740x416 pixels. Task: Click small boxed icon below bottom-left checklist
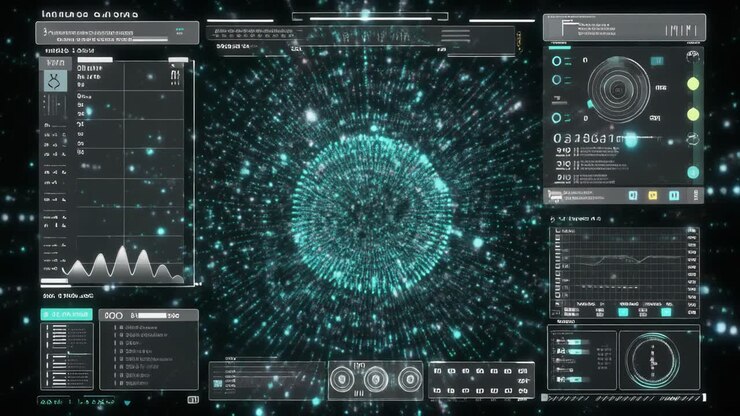(193, 400)
